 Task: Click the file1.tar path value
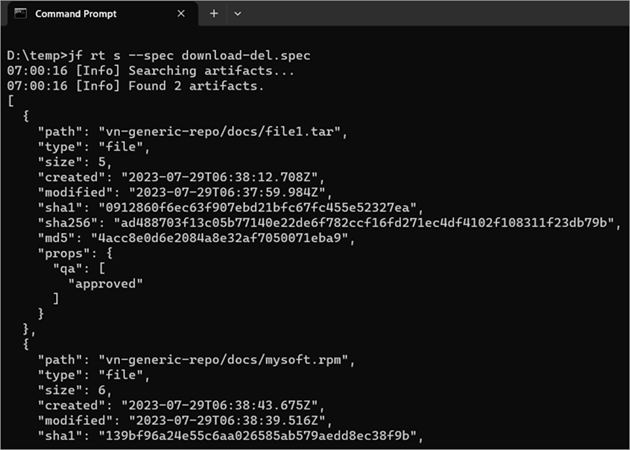tap(220, 132)
